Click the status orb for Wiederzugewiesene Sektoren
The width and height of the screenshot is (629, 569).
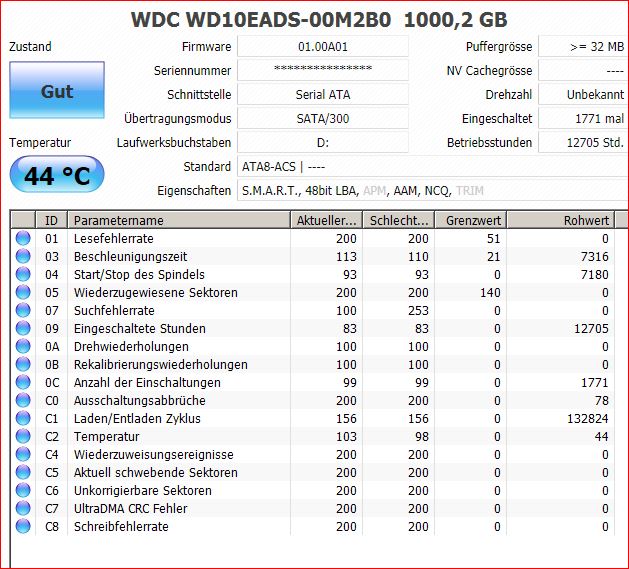click(x=23, y=292)
